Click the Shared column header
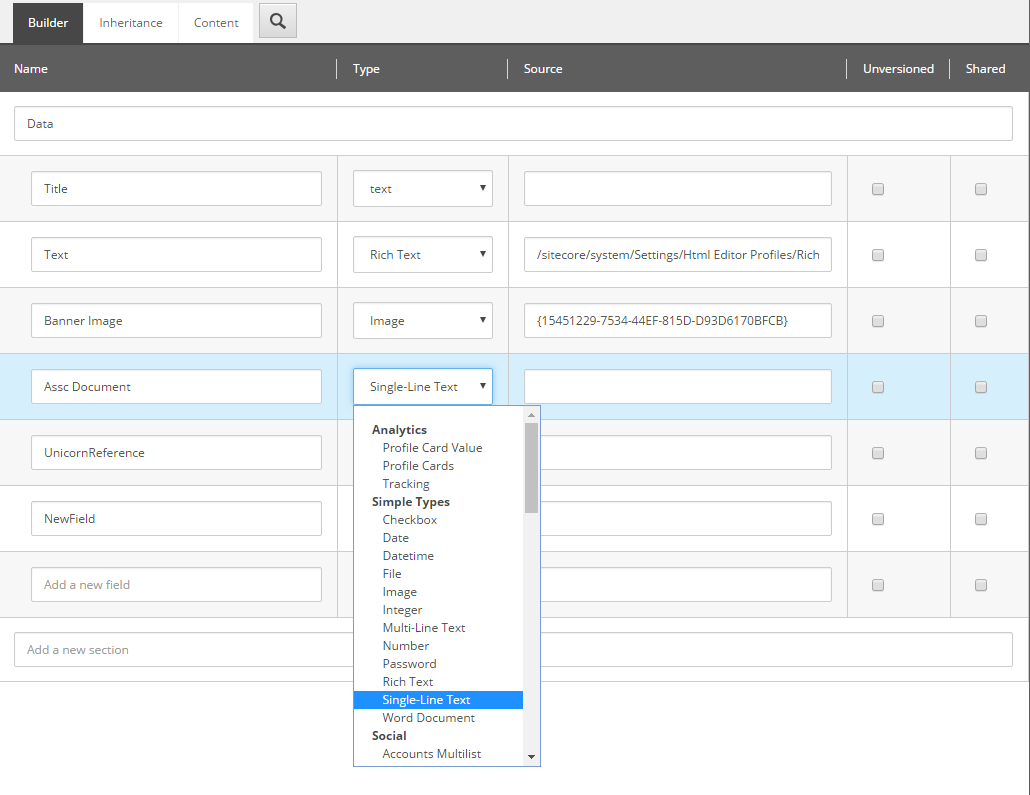The height and width of the screenshot is (795, 1030). tap(985, 69)
